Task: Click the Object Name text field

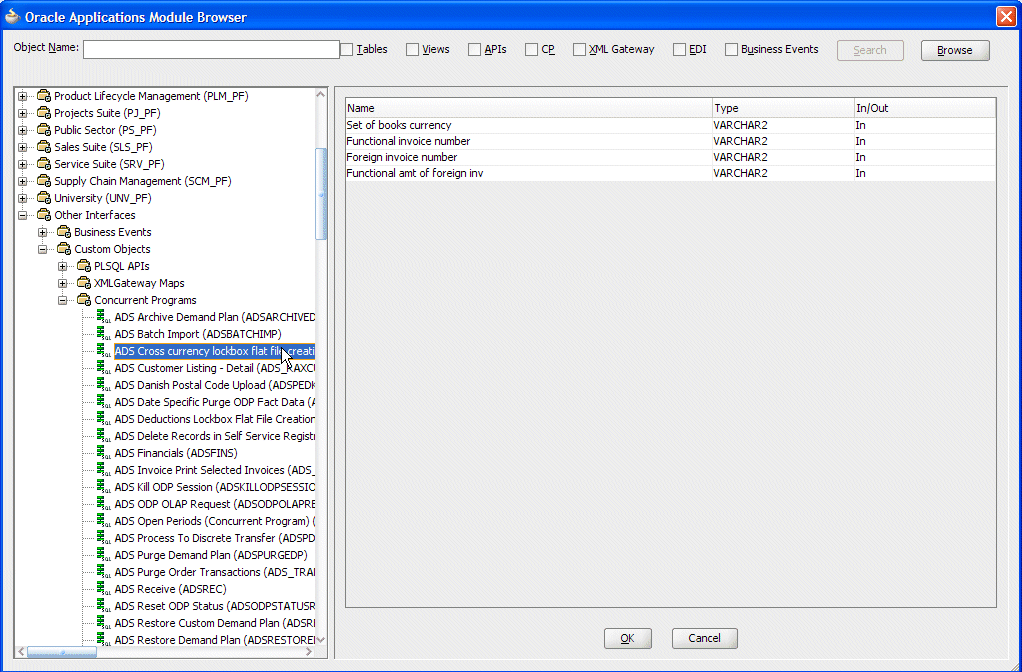Action: pos(211,50)
